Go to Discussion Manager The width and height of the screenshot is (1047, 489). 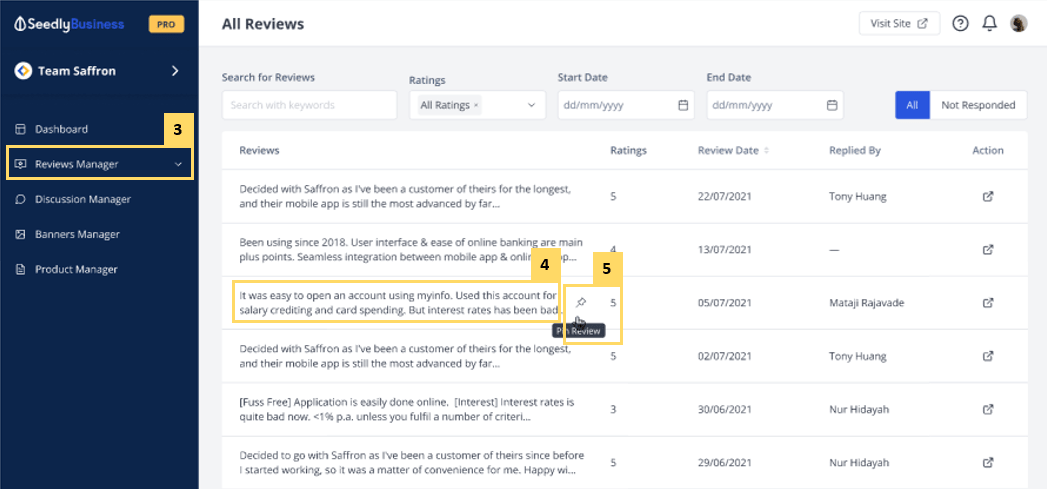(x=82, y=199)
